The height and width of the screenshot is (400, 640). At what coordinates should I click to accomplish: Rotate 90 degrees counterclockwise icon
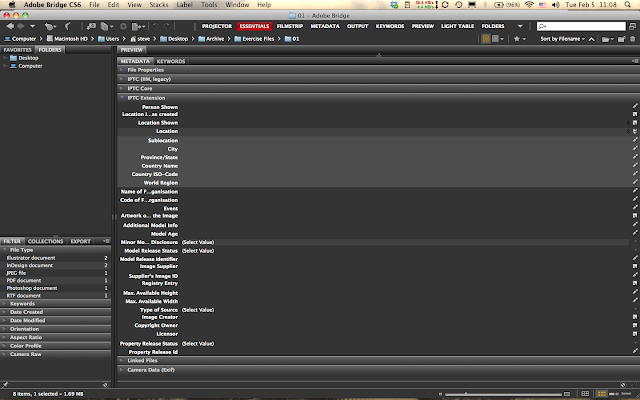[x=156, y=27]
